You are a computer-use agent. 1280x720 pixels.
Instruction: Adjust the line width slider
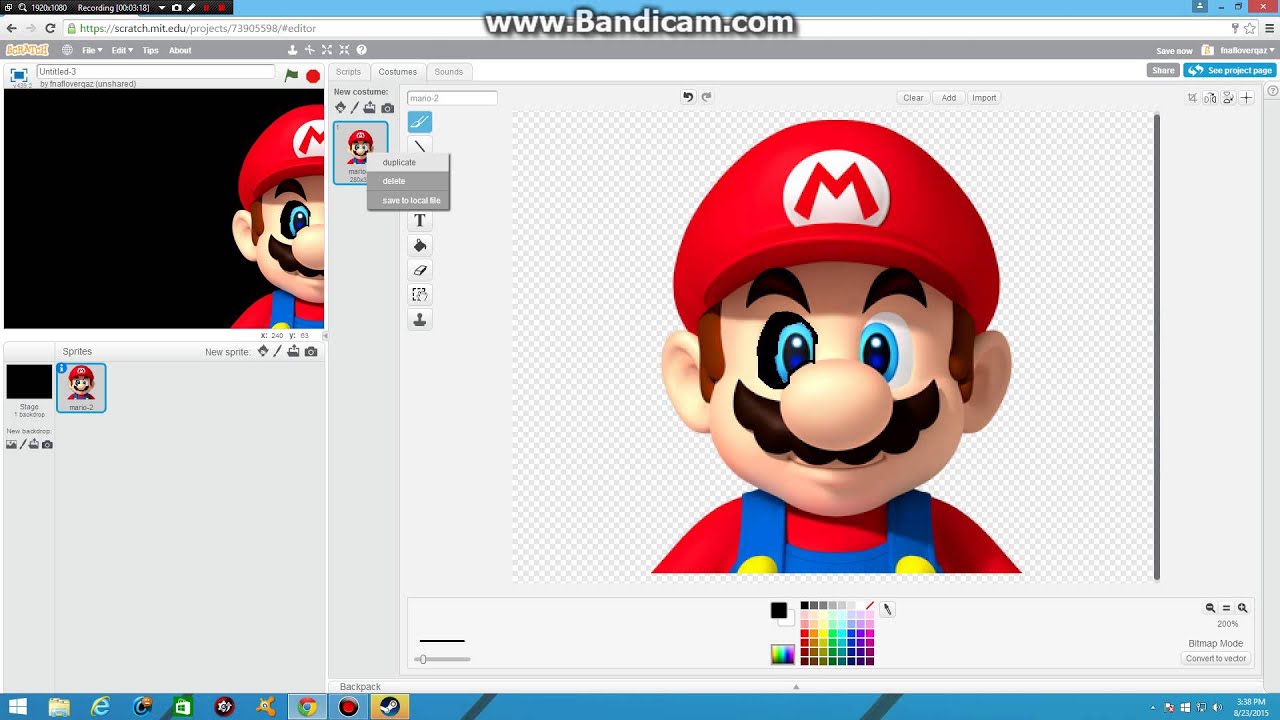[x=442, y=659]
